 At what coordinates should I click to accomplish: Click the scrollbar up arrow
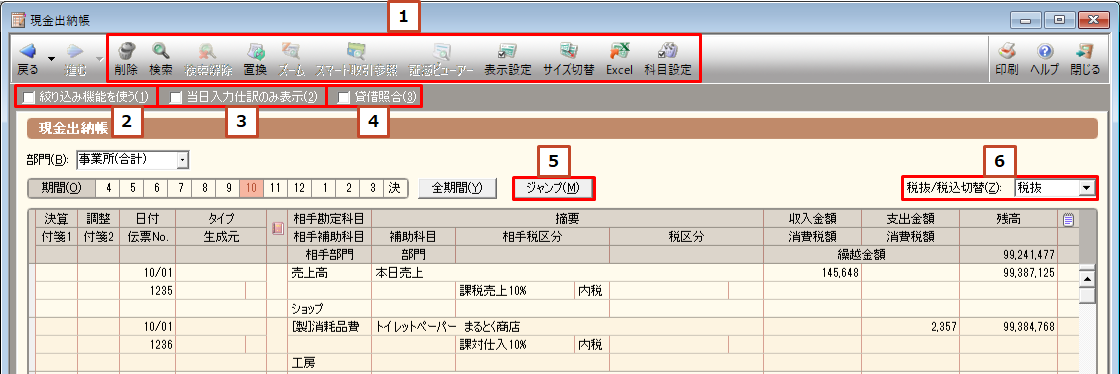(x=1087, y=278)
